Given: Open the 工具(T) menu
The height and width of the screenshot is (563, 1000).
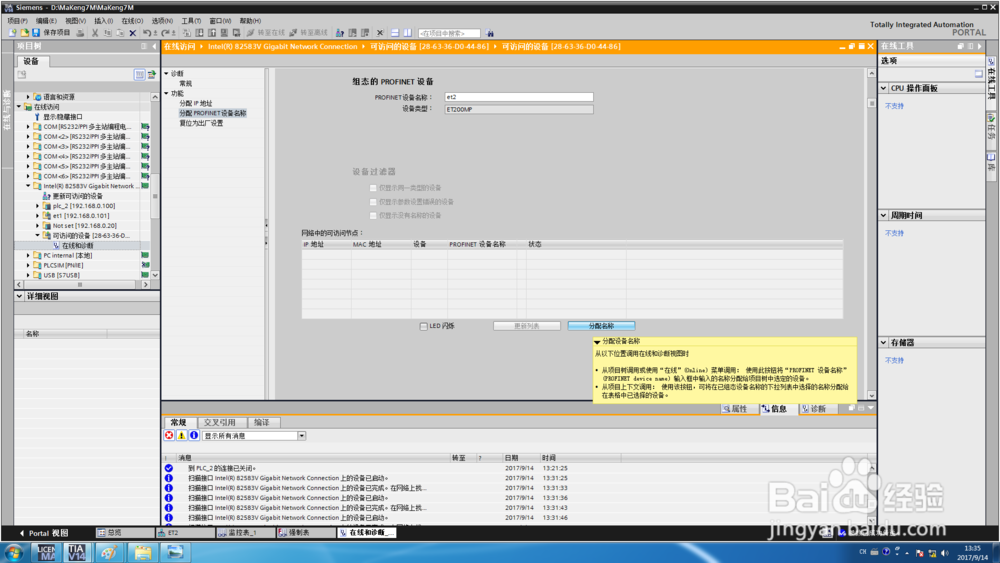Looking at the screenshot, I should (x=191, y=21).
